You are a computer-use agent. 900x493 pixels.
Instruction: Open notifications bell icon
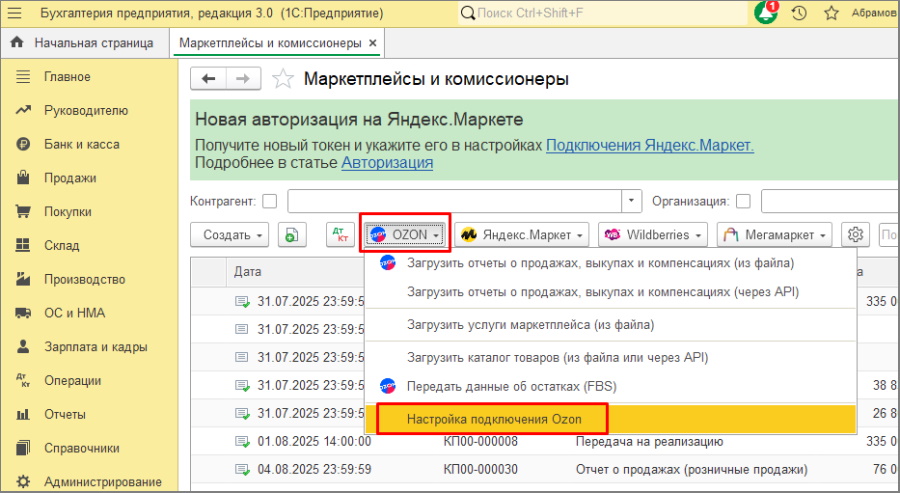point(766,13)
